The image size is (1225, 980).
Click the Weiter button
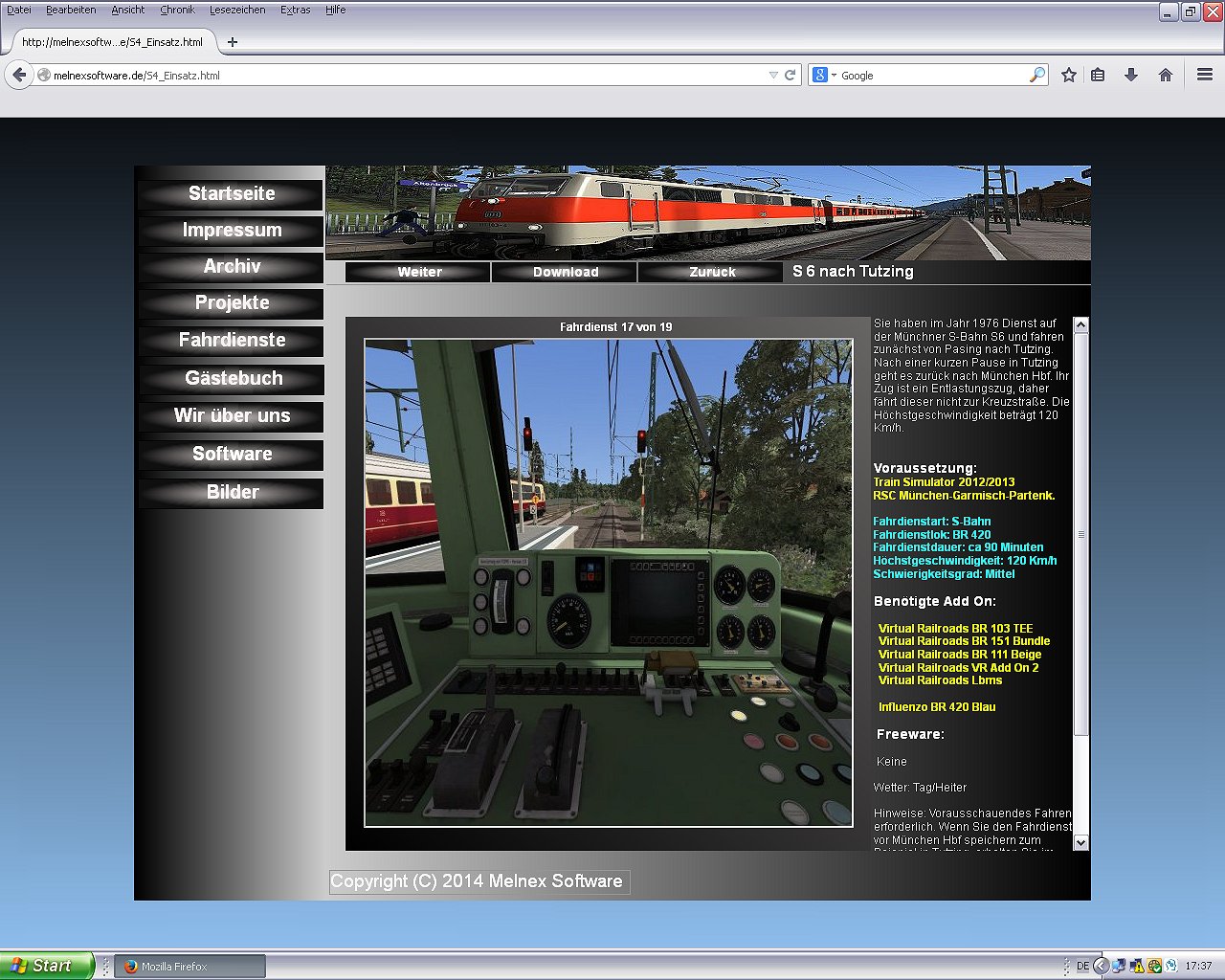[419, 272]
